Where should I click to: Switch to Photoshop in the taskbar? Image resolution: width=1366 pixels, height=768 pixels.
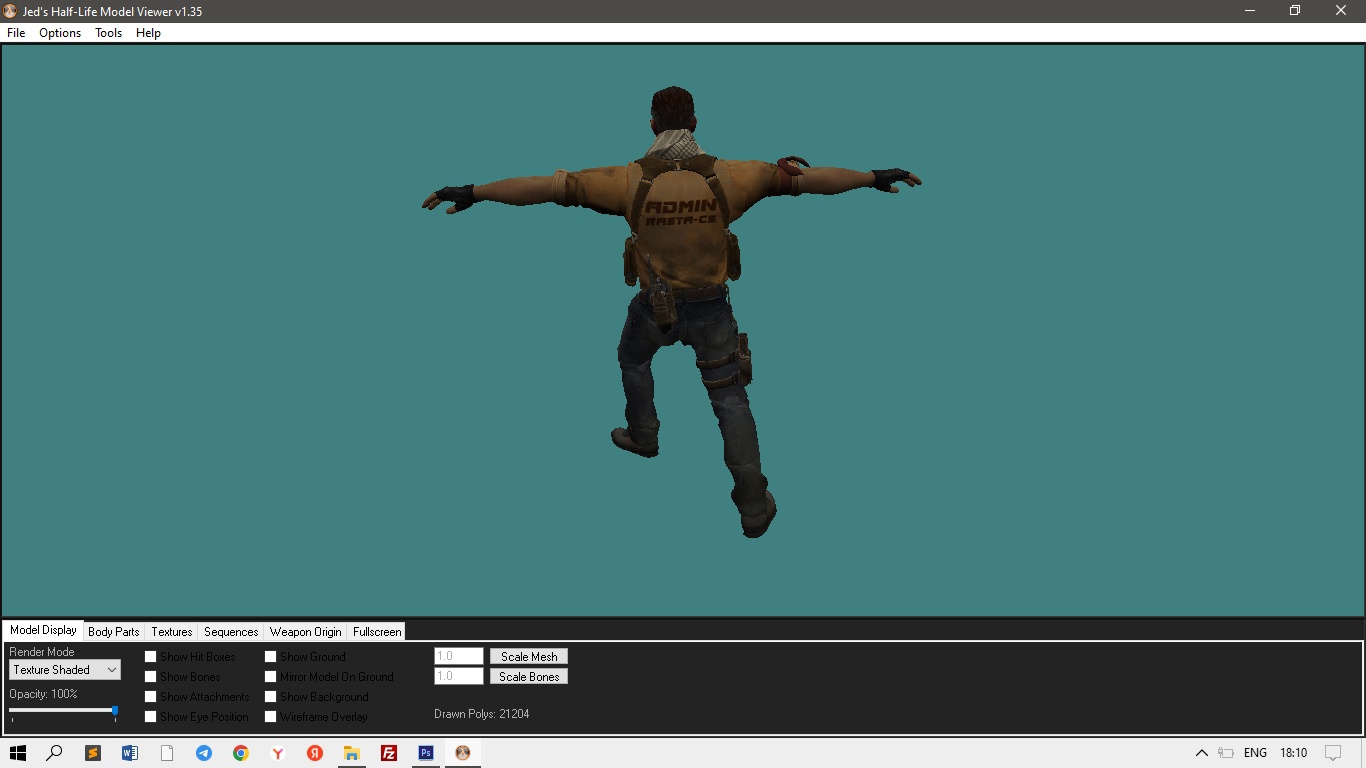click(426, 753)
